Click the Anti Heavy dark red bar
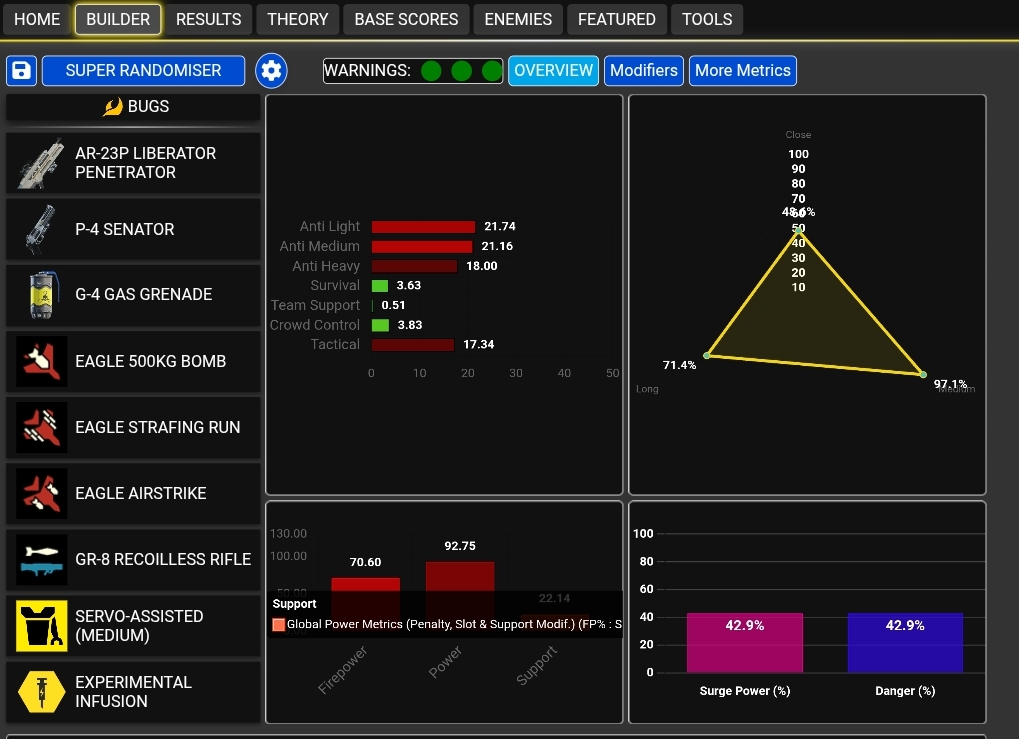This screenshot has width=1019, height=739. click(x=415, y=266)
